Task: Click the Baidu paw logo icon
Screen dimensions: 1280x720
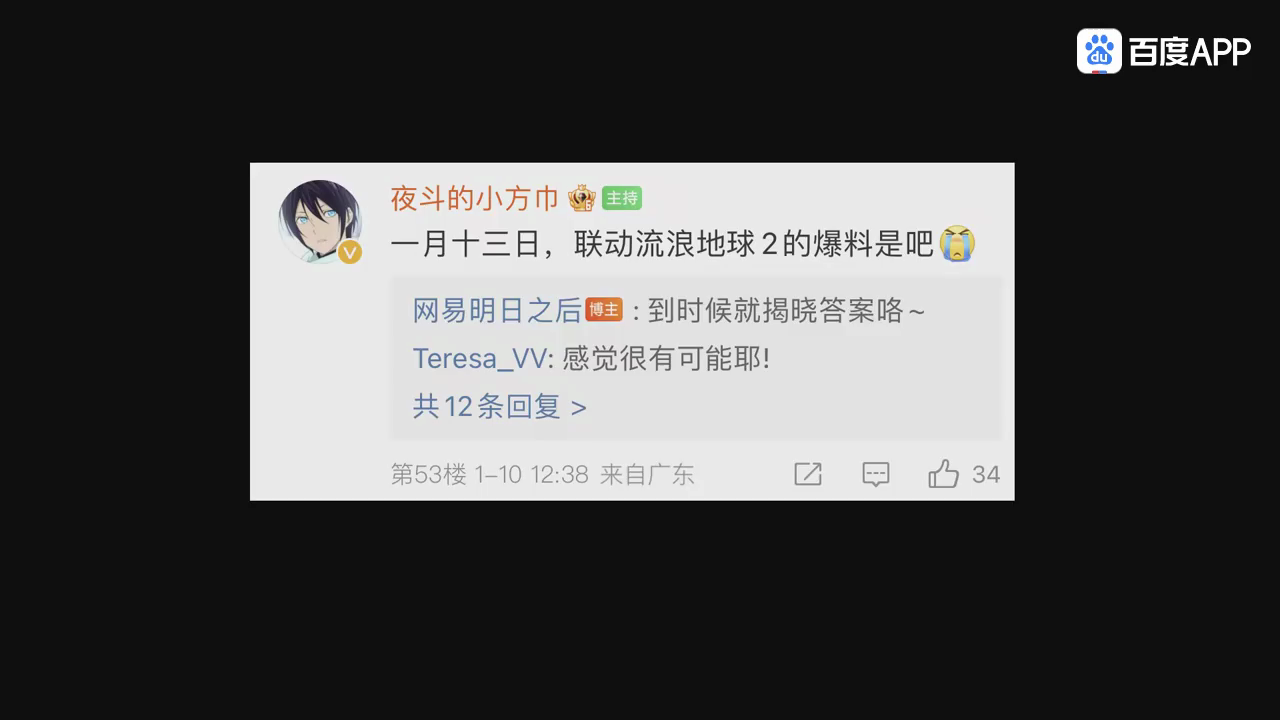Action: coord(1099,51)
